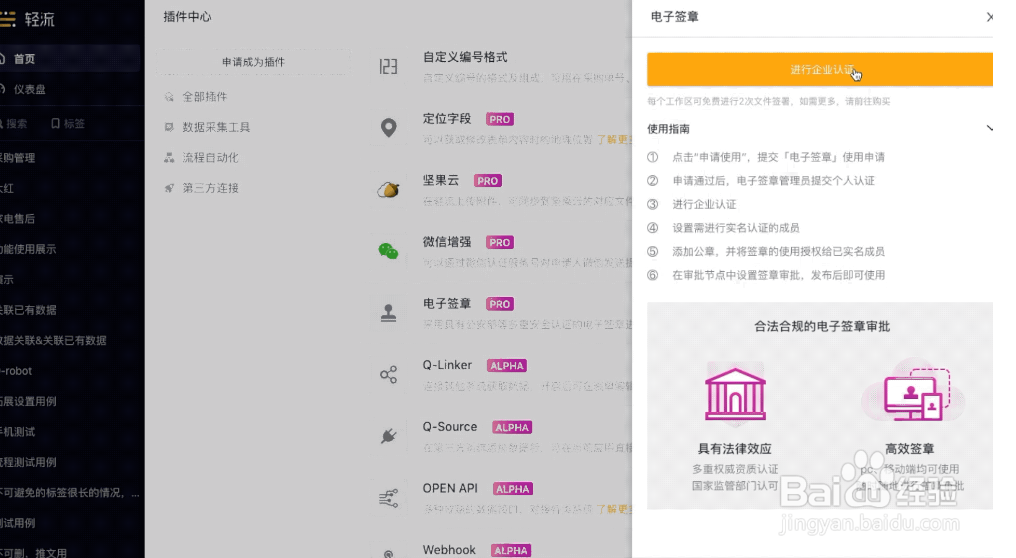The height and width of the screenshot is (558, 1016).
Task: Click the 电子签章 plugin title
Action: click(446, 303)
